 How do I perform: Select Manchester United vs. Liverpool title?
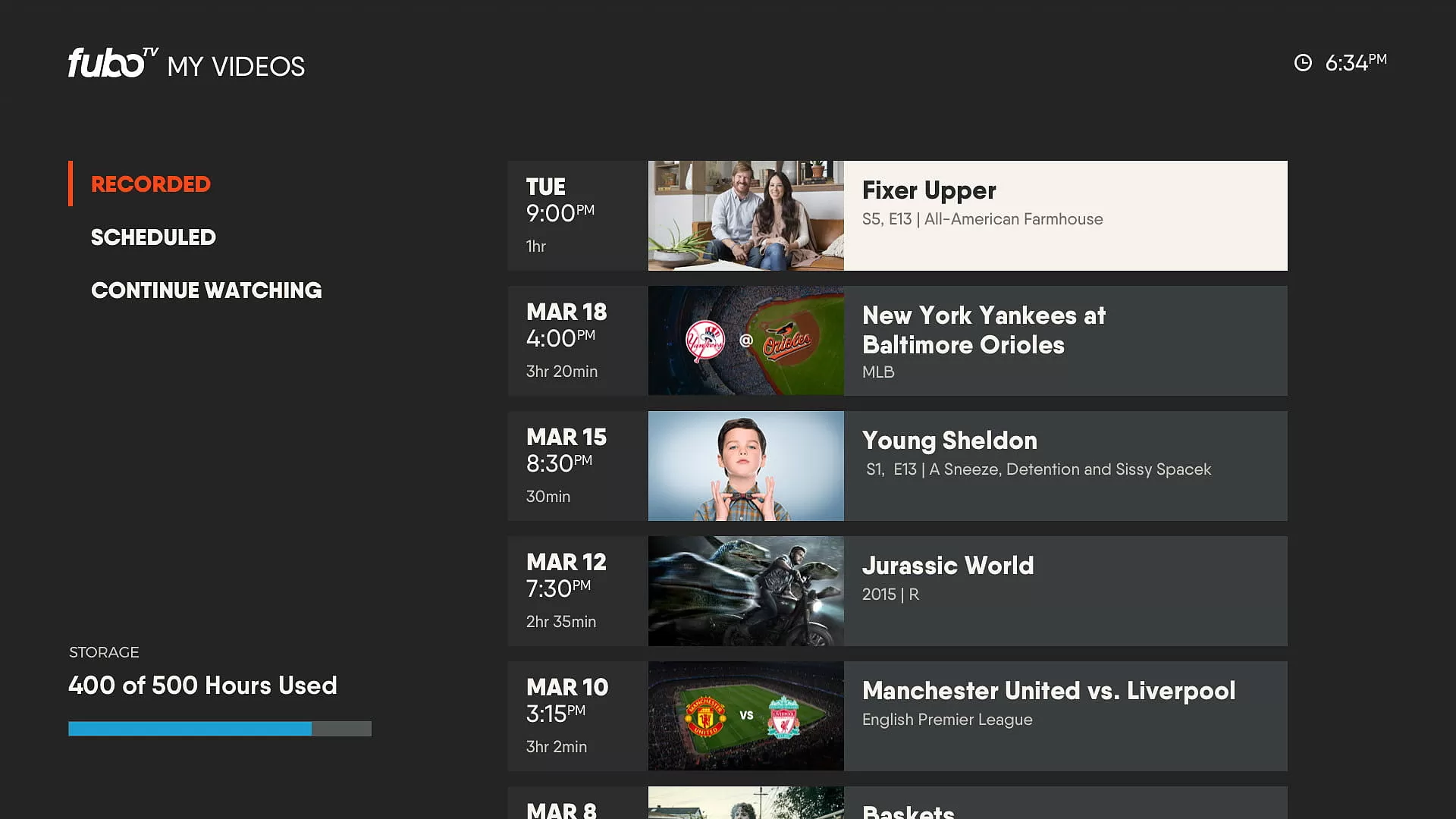tap(1049, 691)
